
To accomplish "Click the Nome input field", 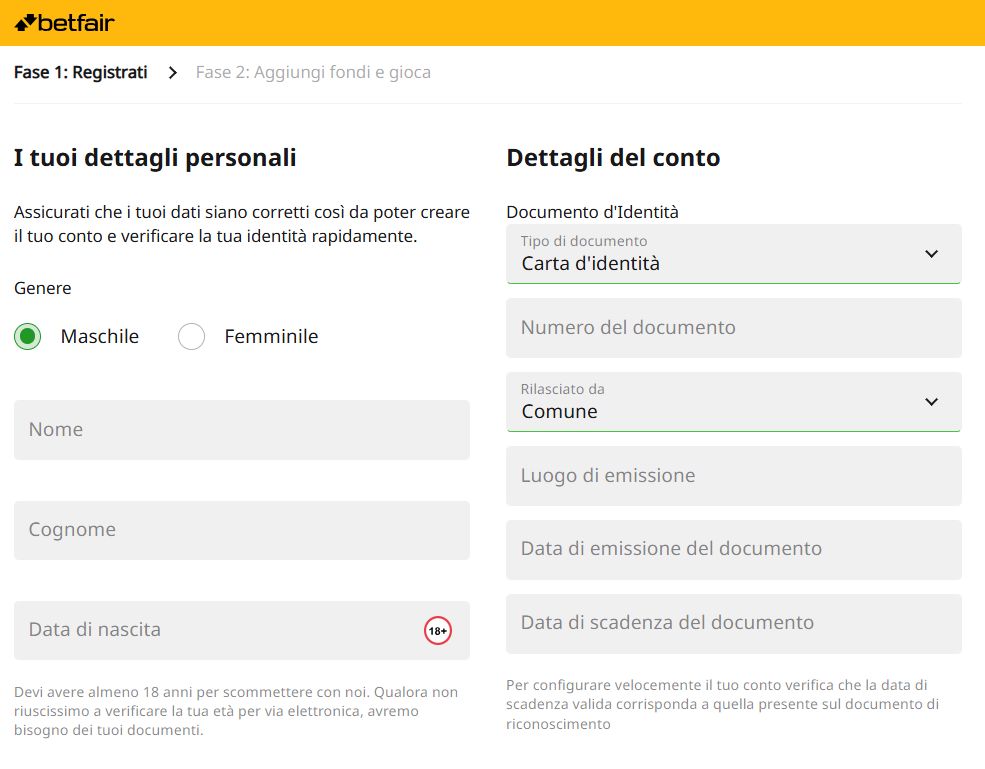I will pos(241,429).
